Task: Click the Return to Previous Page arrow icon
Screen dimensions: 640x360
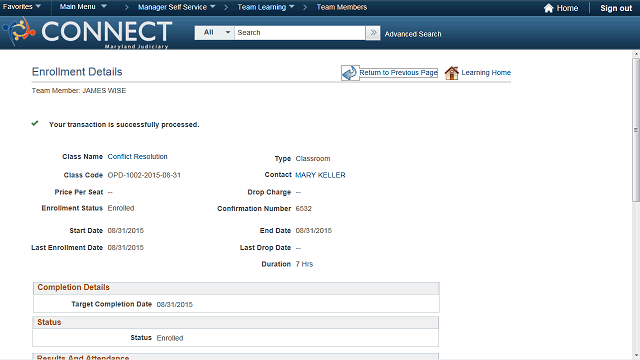Action: click(350, 73)
